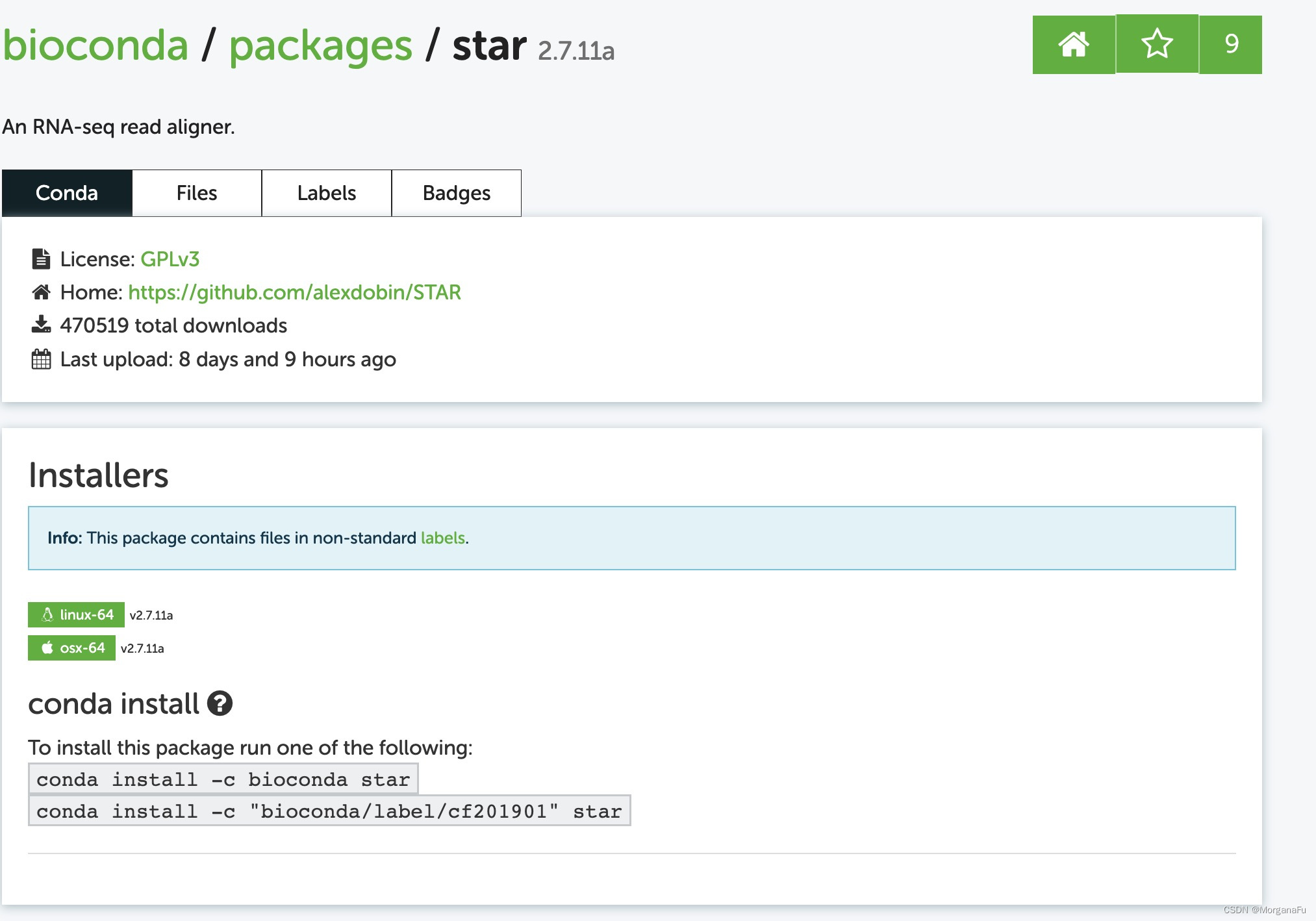Open the Labels tab
1316x921 pixels.
pos(327,193)
